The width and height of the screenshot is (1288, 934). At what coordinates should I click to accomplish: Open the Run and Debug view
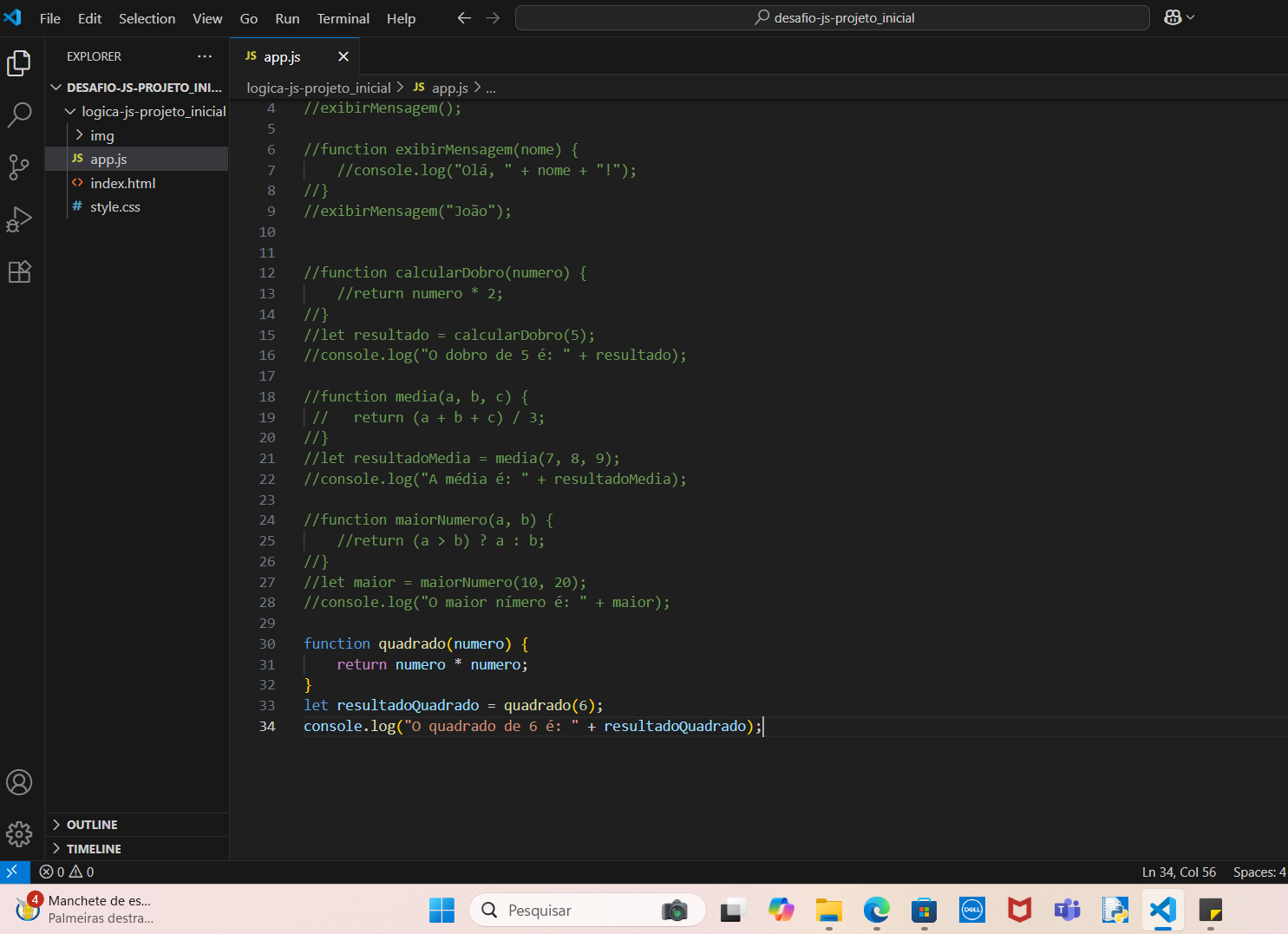coord(19,219)
